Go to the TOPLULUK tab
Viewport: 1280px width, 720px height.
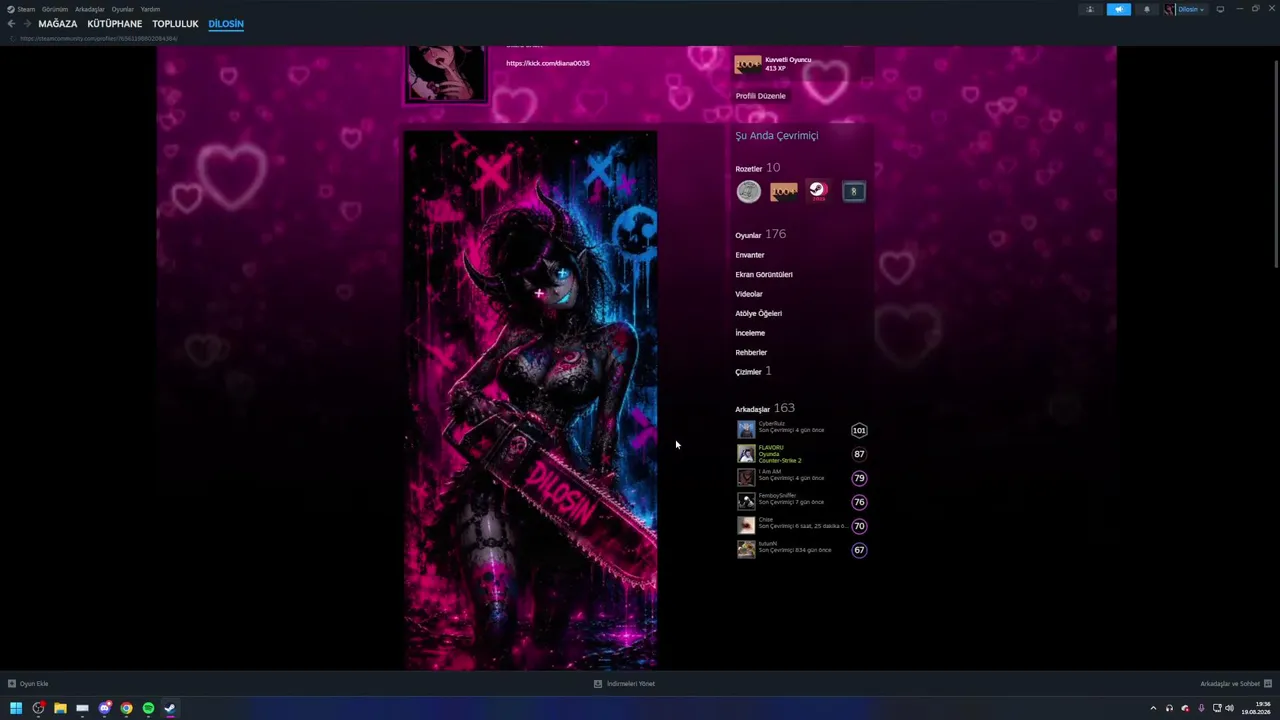point(176,24)
